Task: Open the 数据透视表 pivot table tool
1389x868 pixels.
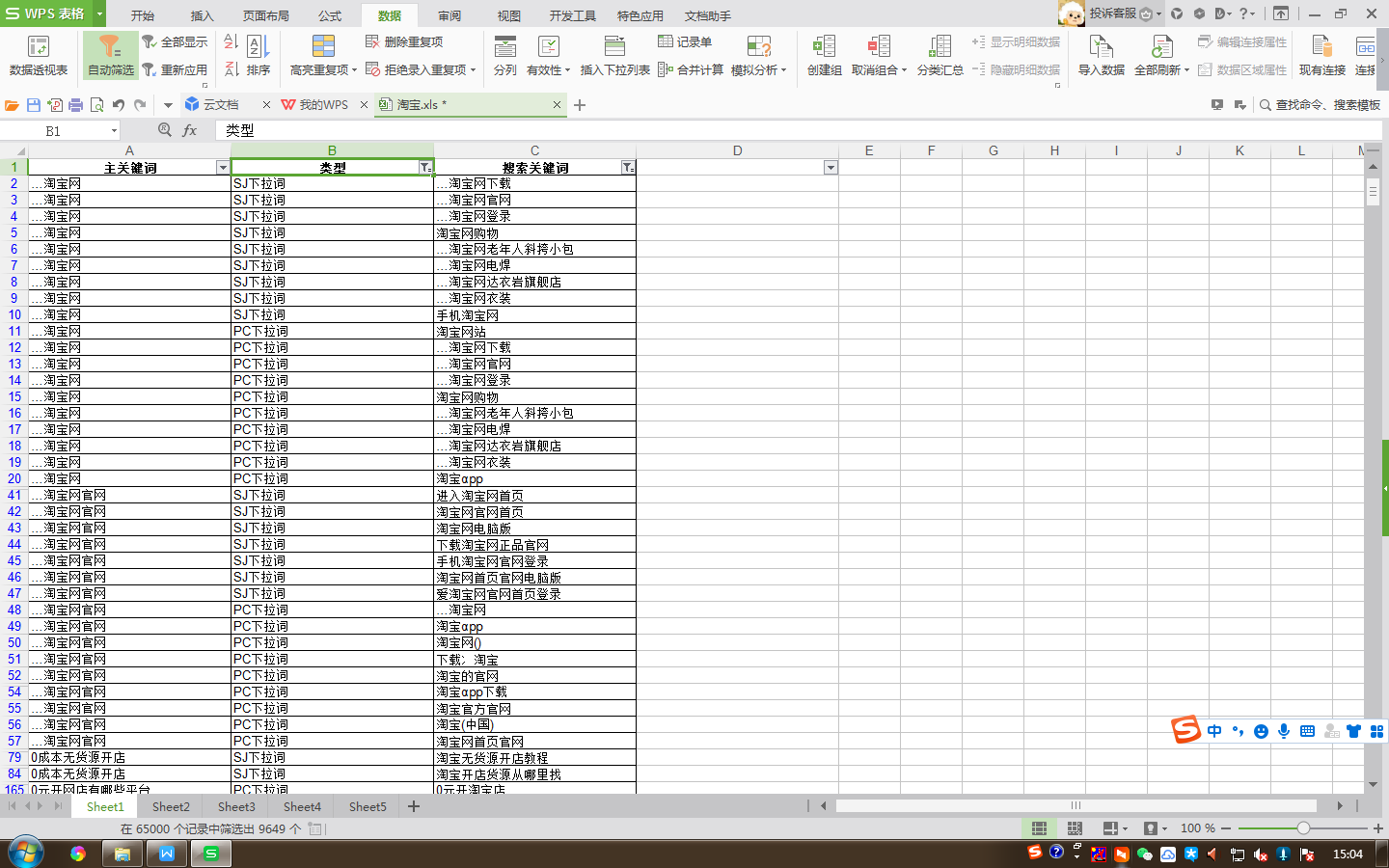Action: [39, 56]
